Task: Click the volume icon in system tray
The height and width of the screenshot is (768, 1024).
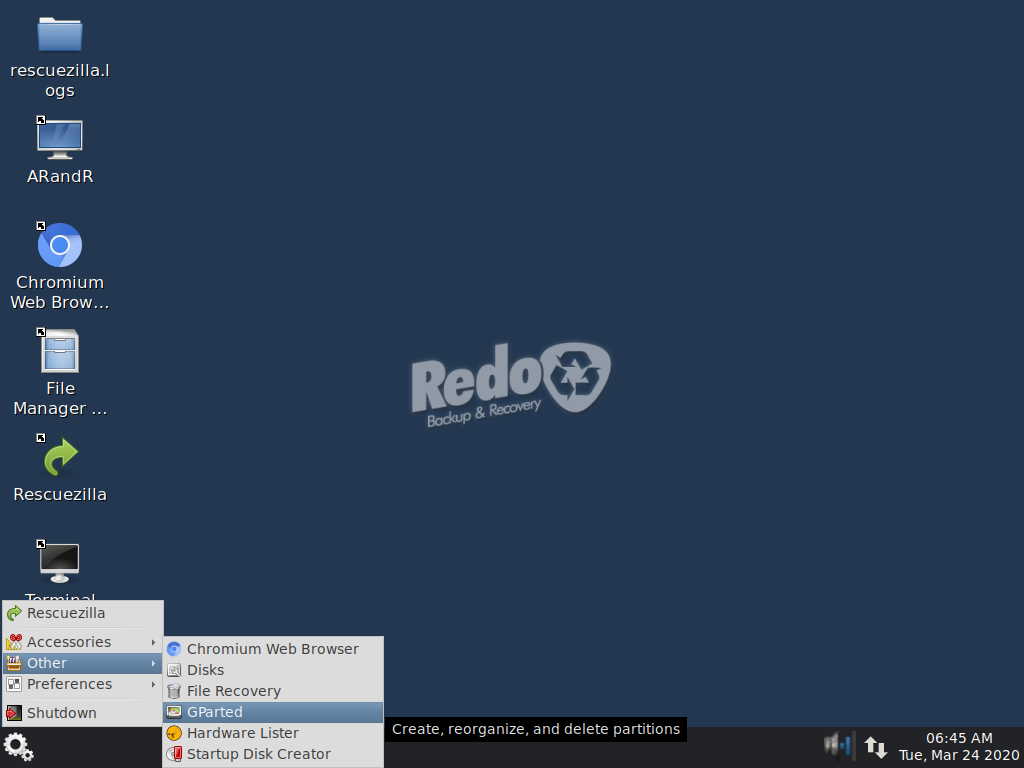Action: coord(837,746)
